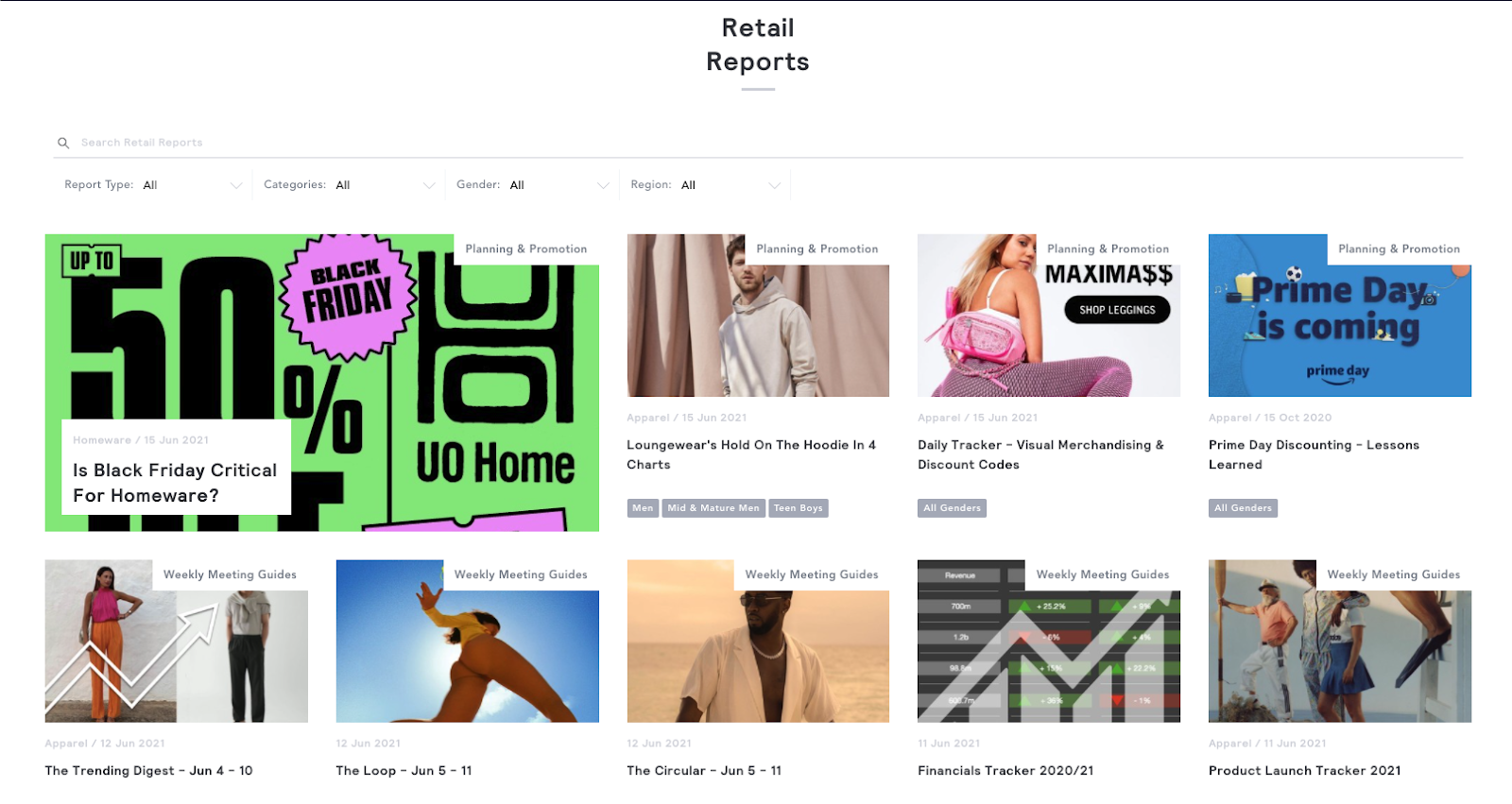
Task: Click the 'Teen Boys' tag
Action: (x=799, y=508)
